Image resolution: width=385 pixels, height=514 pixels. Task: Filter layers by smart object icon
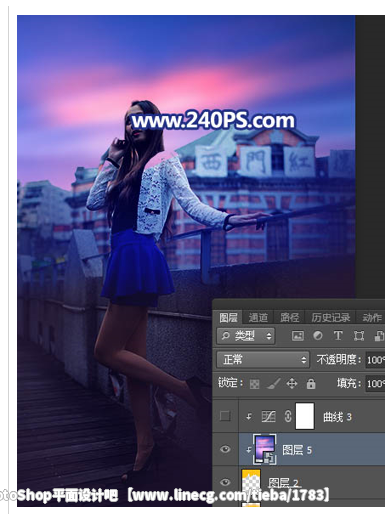tap(379, 336)
